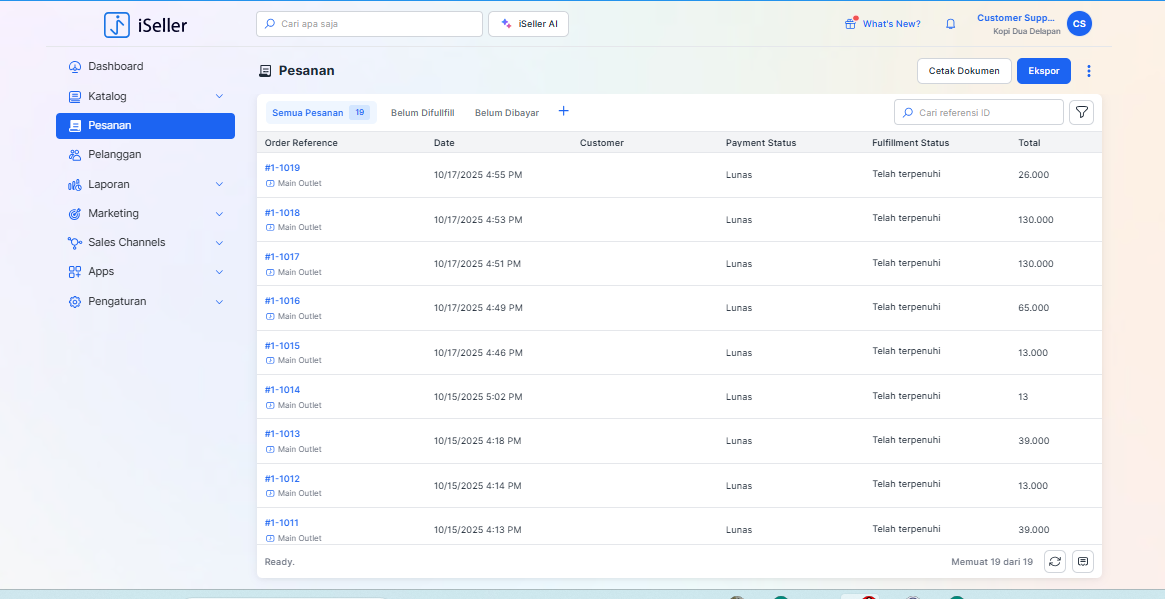Switch to Belum Dibayar tab
1165x599 pixels.
pyautogui.click(x=506, y=113)
